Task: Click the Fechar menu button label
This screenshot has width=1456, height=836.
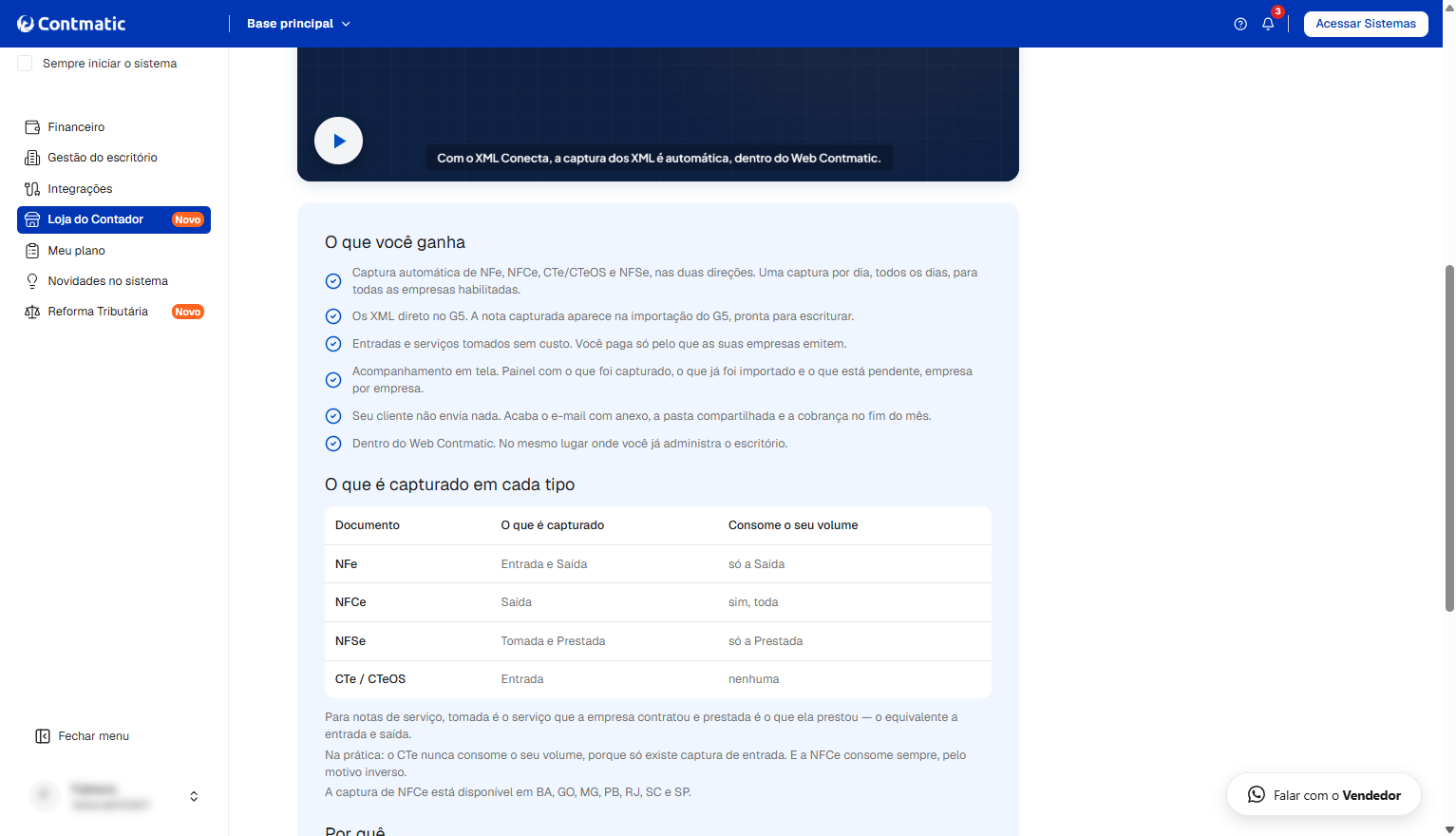Action: (93, 736)
